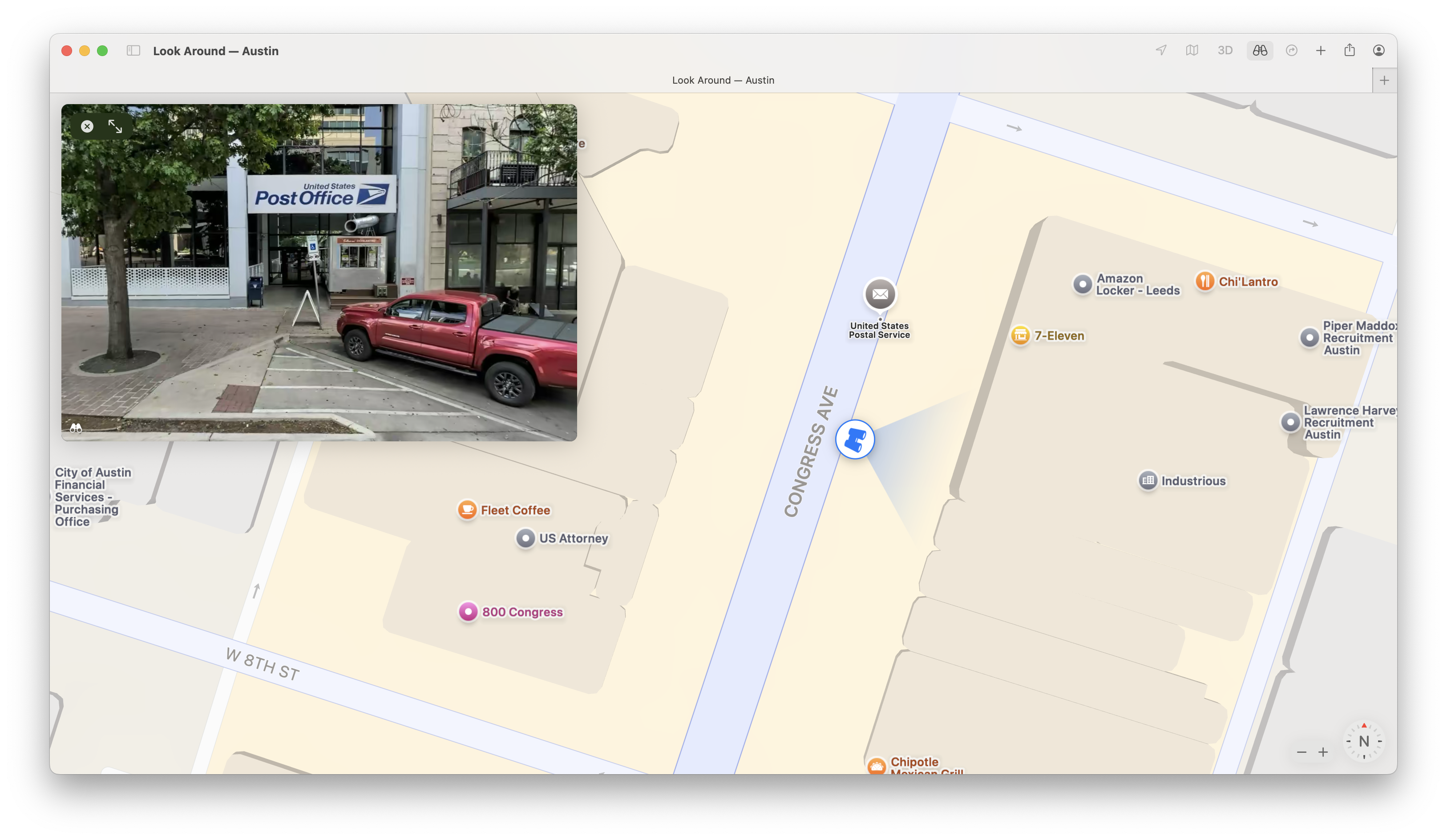Select the Piper Maddox Recruitment pin

tap(1309, 338)
